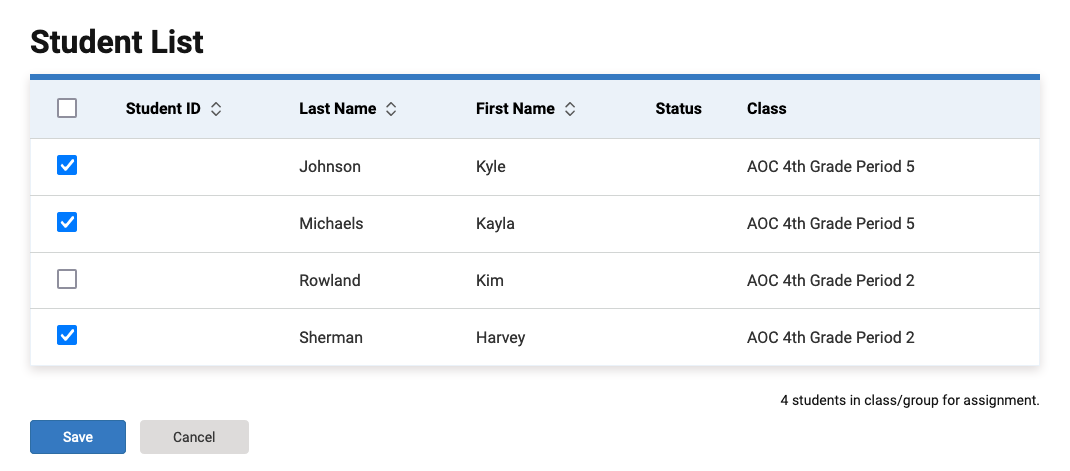Deselect the checkbox for Harvey Sherman
The image size is (1070, 471).
pyautogui.click(x=67, y=335)
